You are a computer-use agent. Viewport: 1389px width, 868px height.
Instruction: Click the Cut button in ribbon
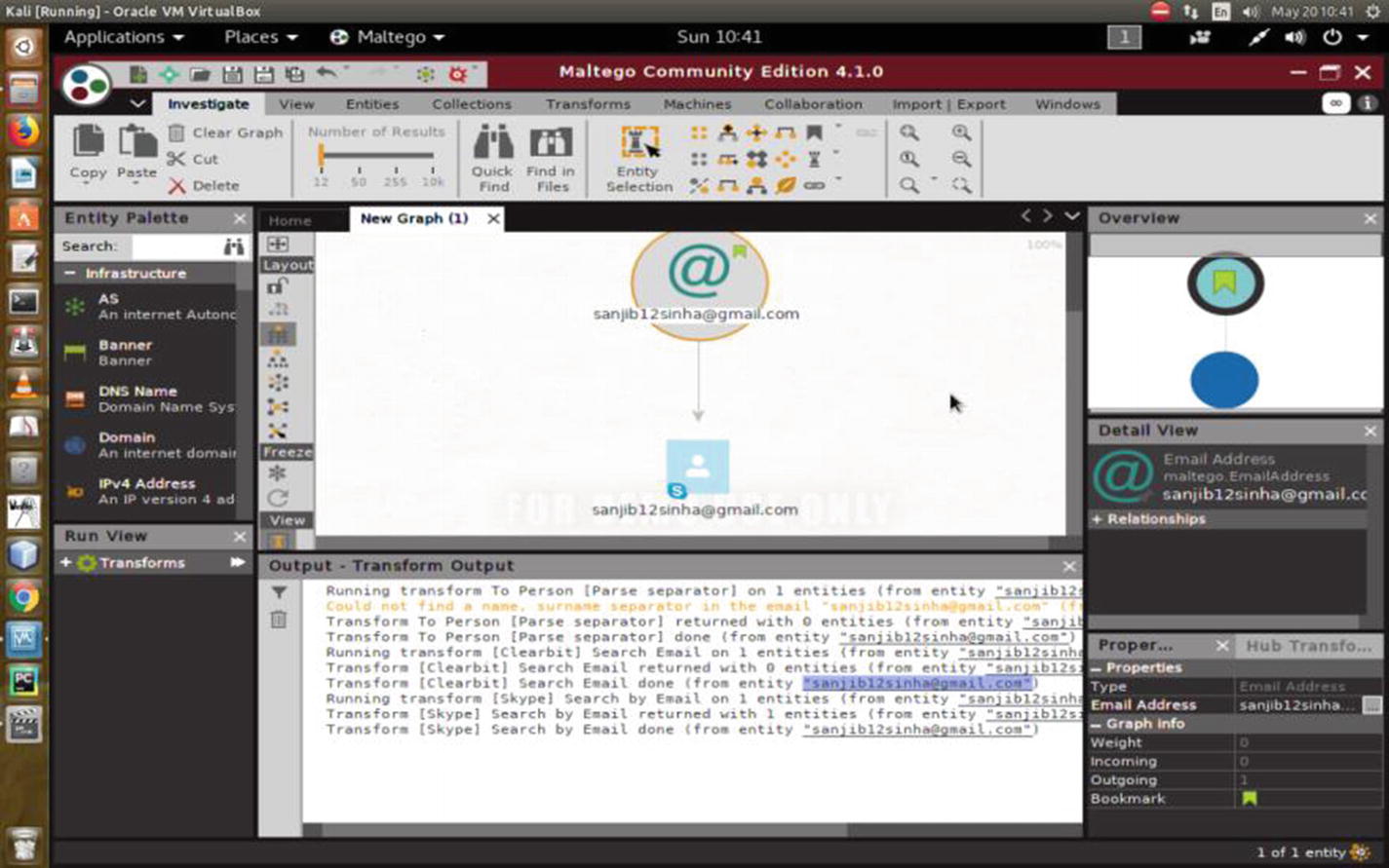[193, 159]
